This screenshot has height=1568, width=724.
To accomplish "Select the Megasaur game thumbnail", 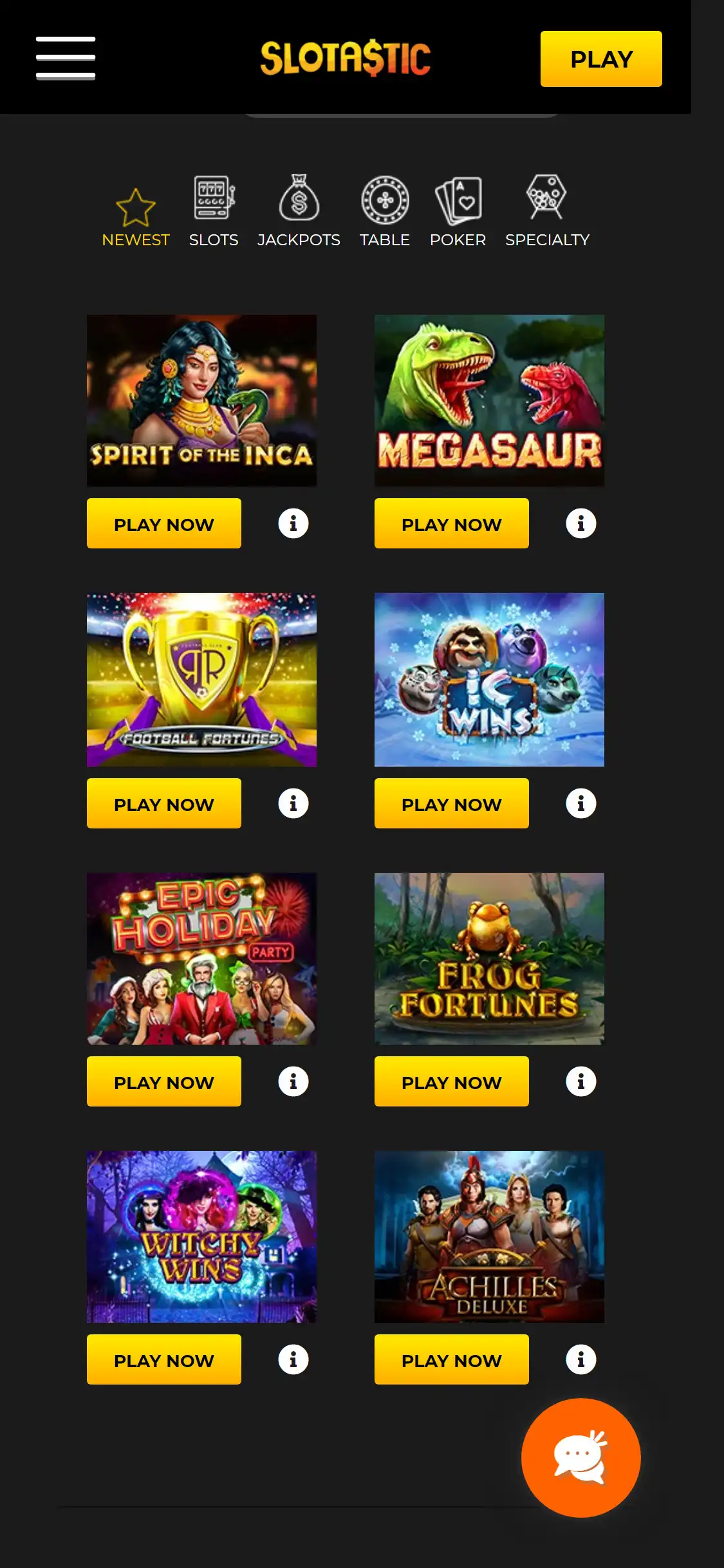I will [489, 400].
